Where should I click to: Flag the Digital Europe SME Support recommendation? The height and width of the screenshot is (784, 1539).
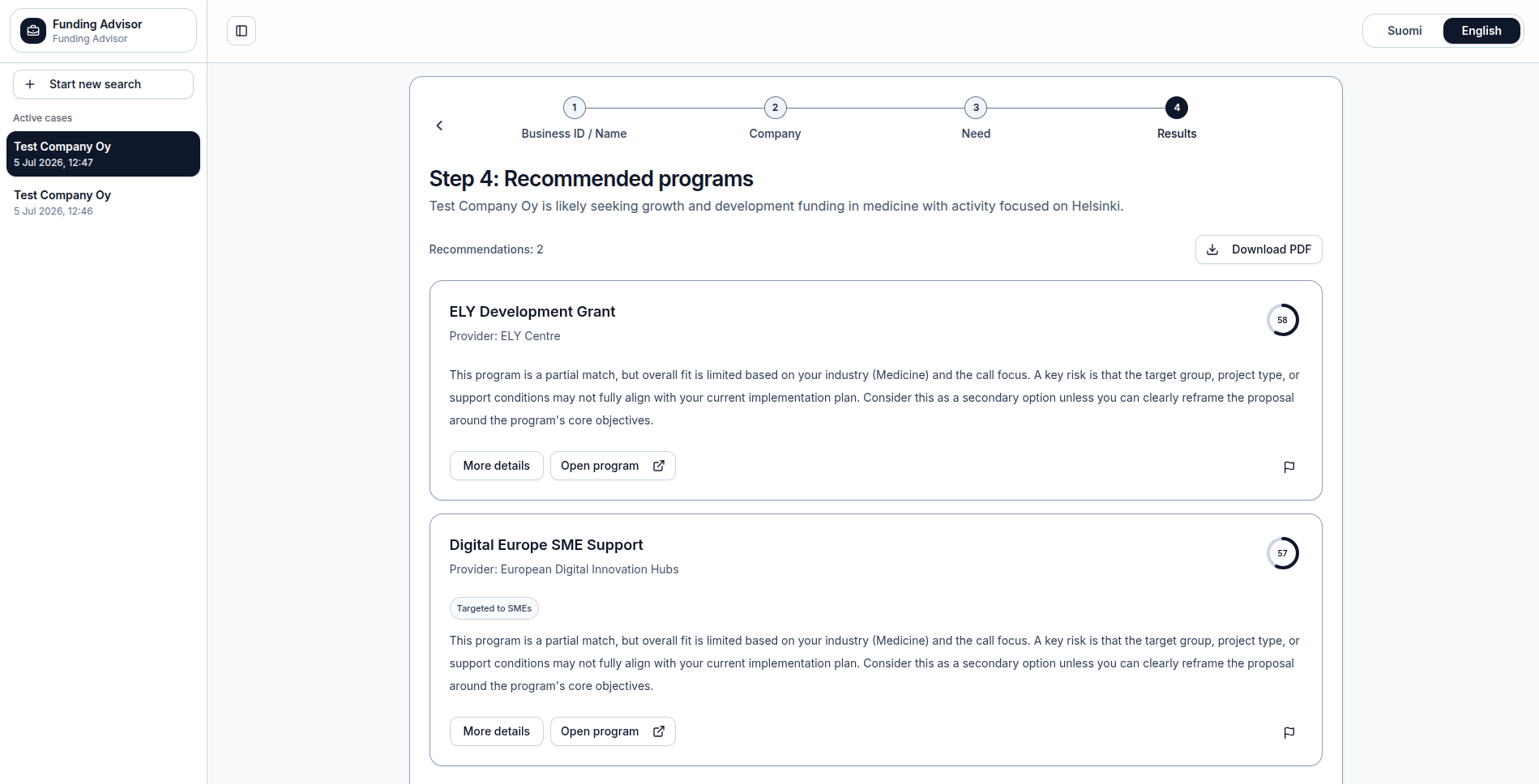coord(1289,732)
